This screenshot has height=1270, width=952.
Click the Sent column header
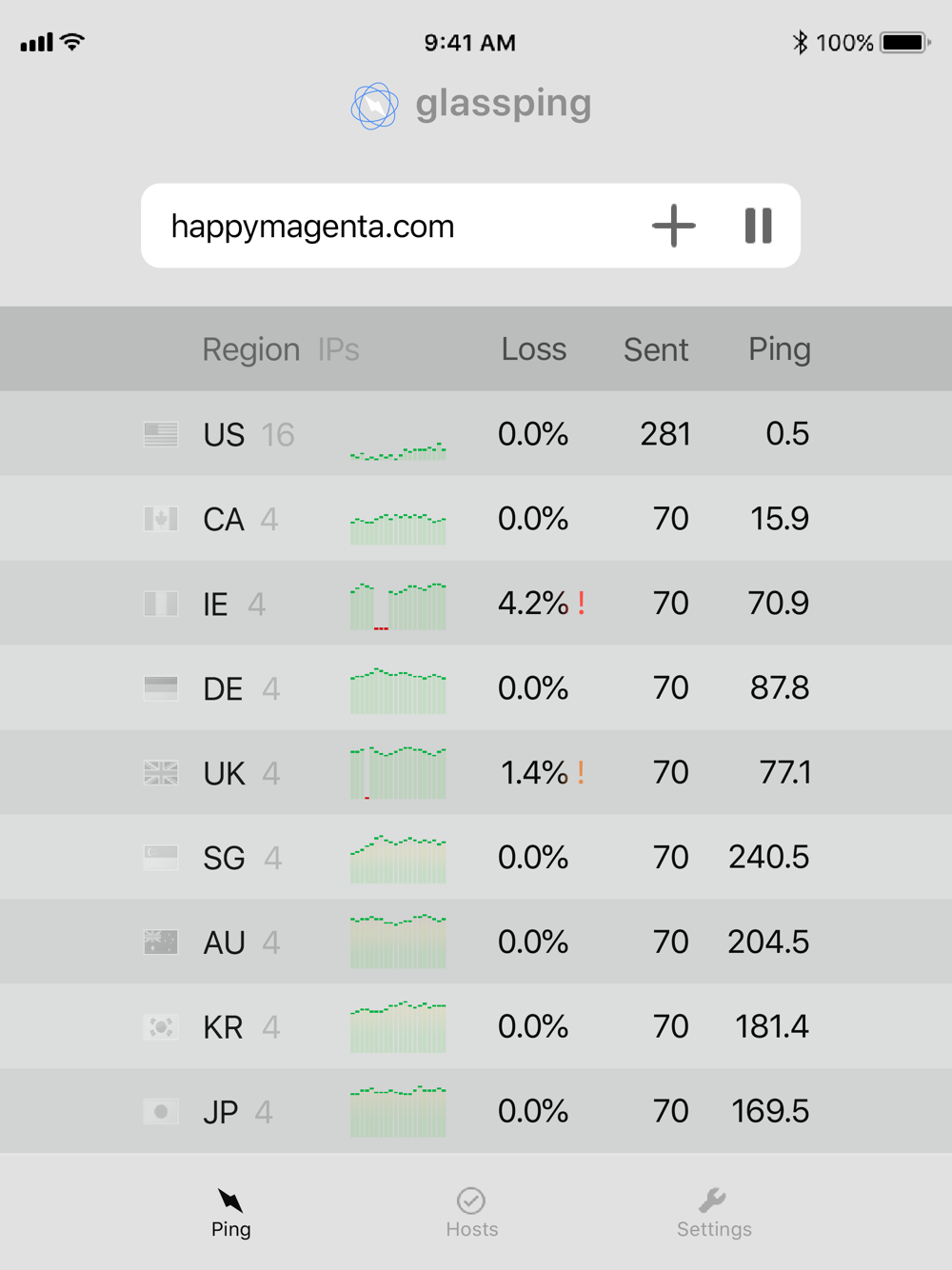pyautogui.click(x=656, y=349)
